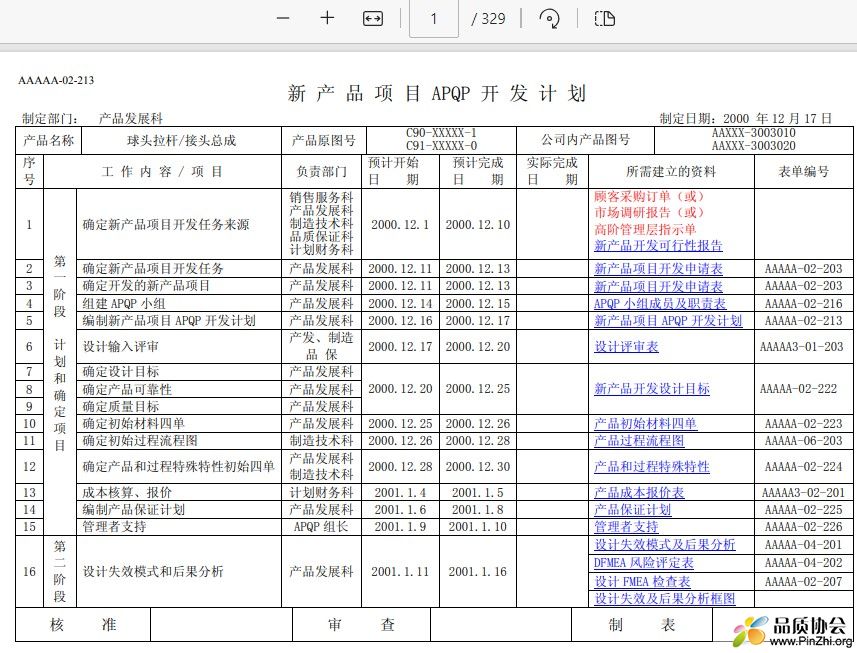Open link 新产品项目开发申请表 in row 2
Viewport: 857px width, 653px height.
(x=658, y=269)
